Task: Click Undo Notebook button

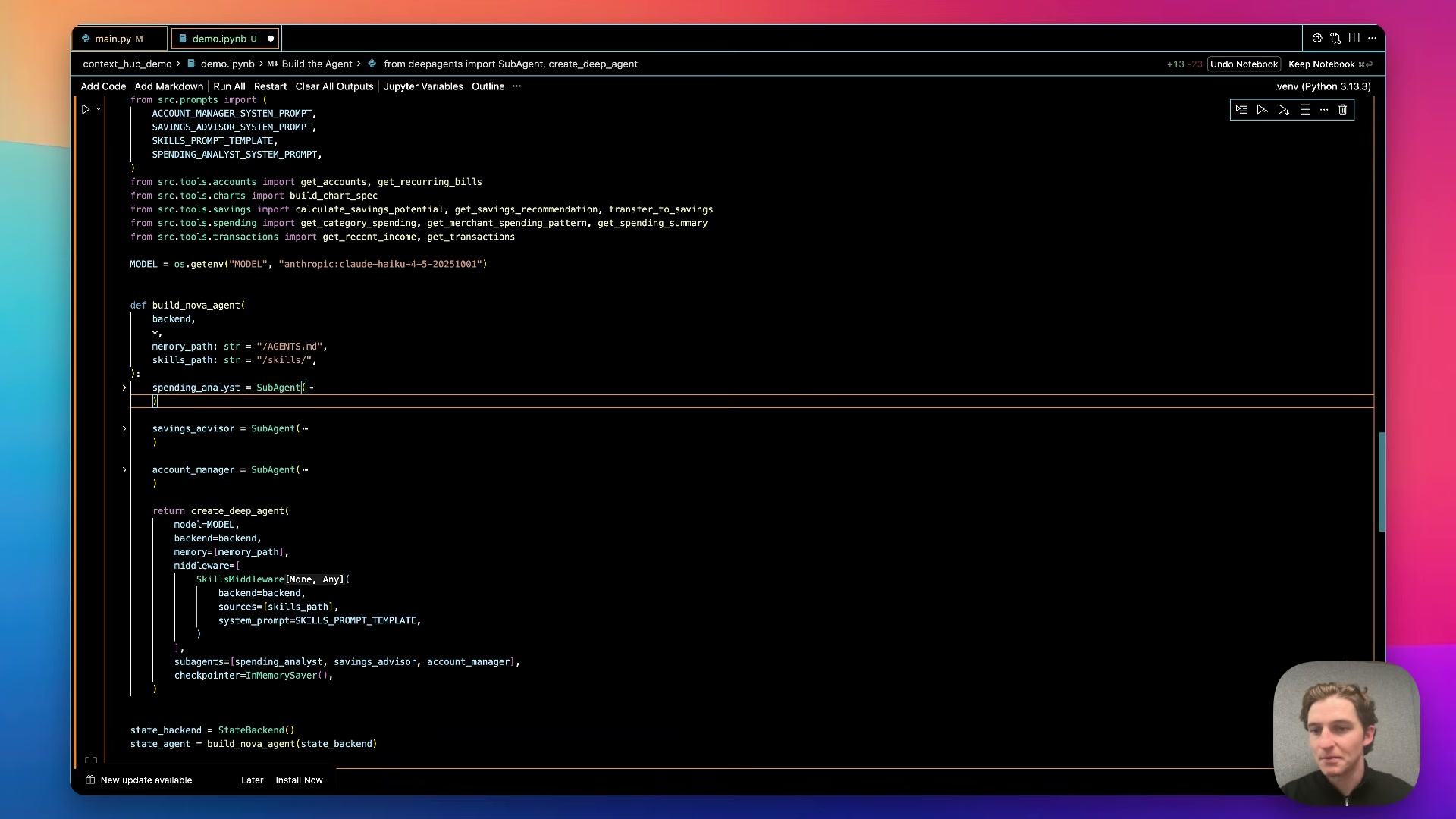Action: pos(1244,64)
